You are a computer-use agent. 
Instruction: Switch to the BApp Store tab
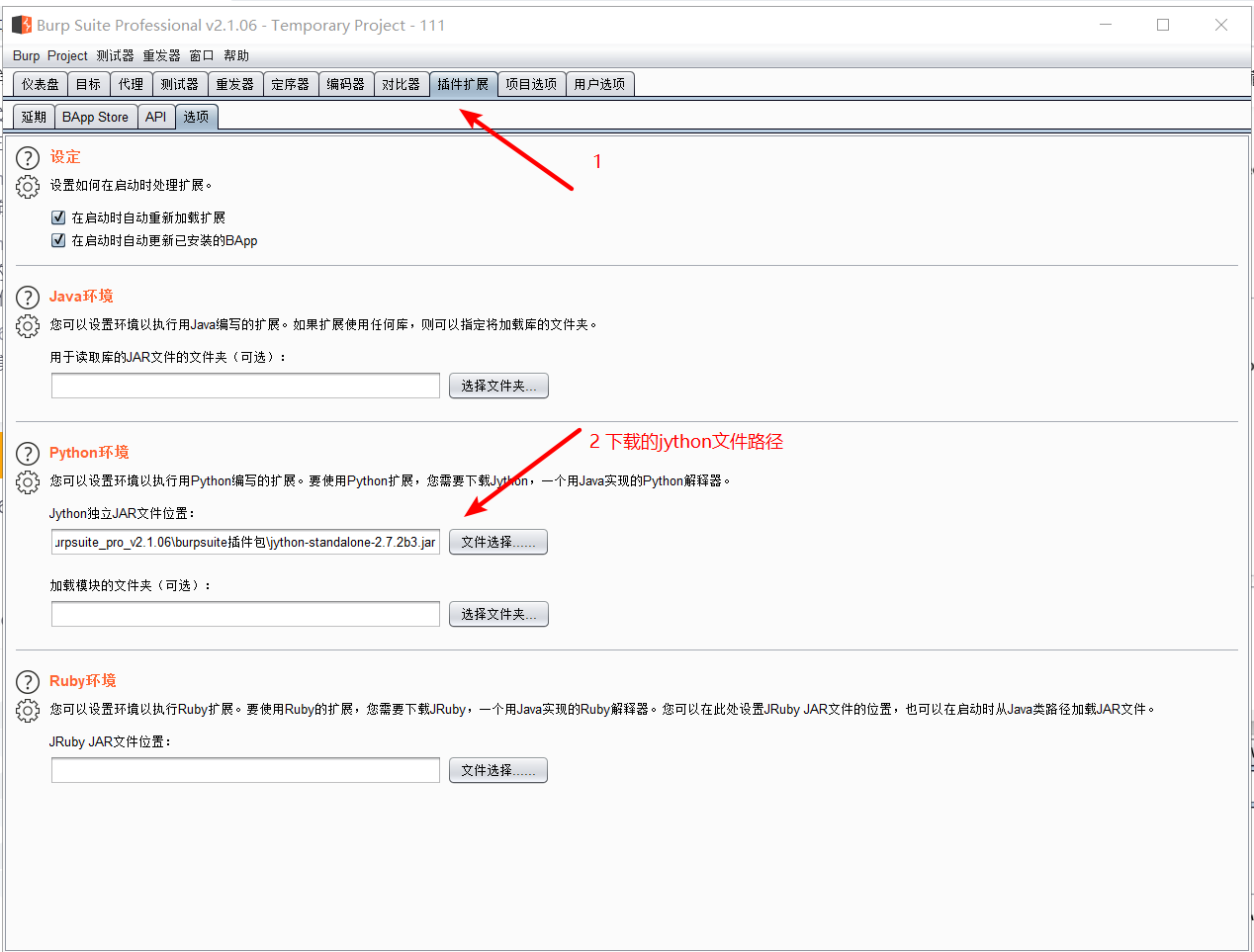coord(95,116)
